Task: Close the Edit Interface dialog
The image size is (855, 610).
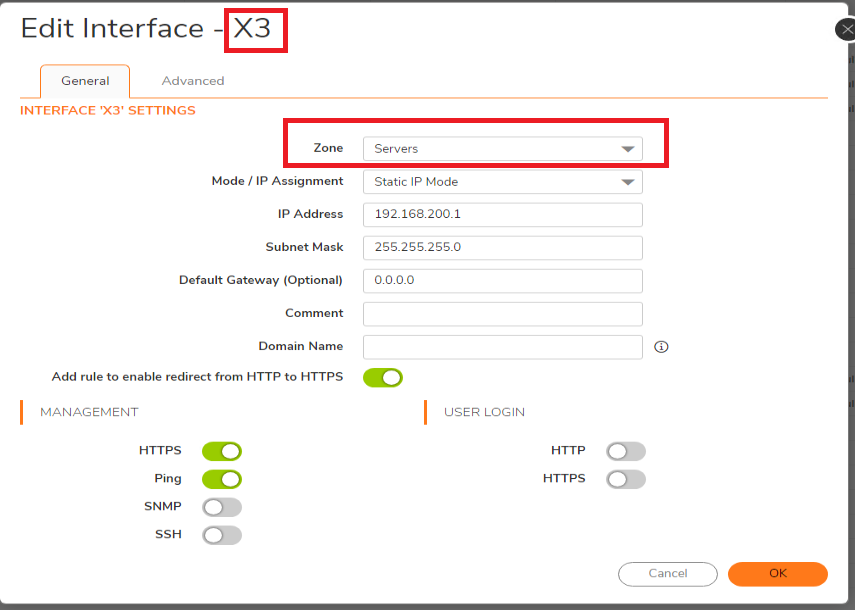Action: pos(846,30)
